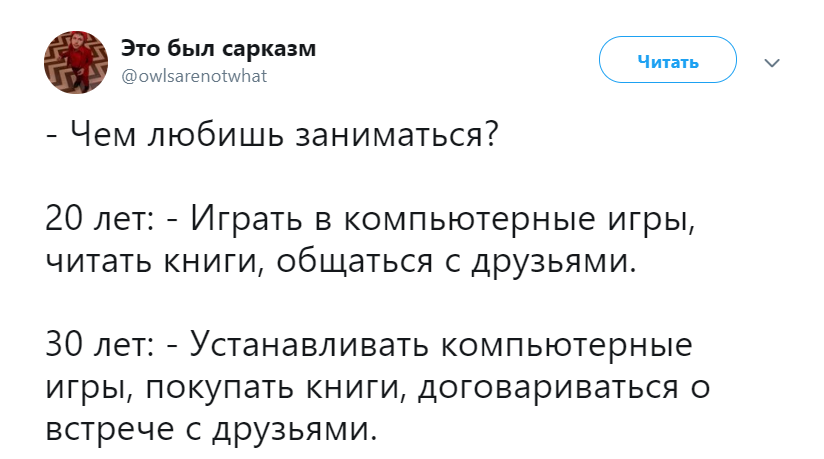Click the word друзьями in the last line
This screenshot has height=459, width=824.
pyautogui.click(x=294, y=430)
